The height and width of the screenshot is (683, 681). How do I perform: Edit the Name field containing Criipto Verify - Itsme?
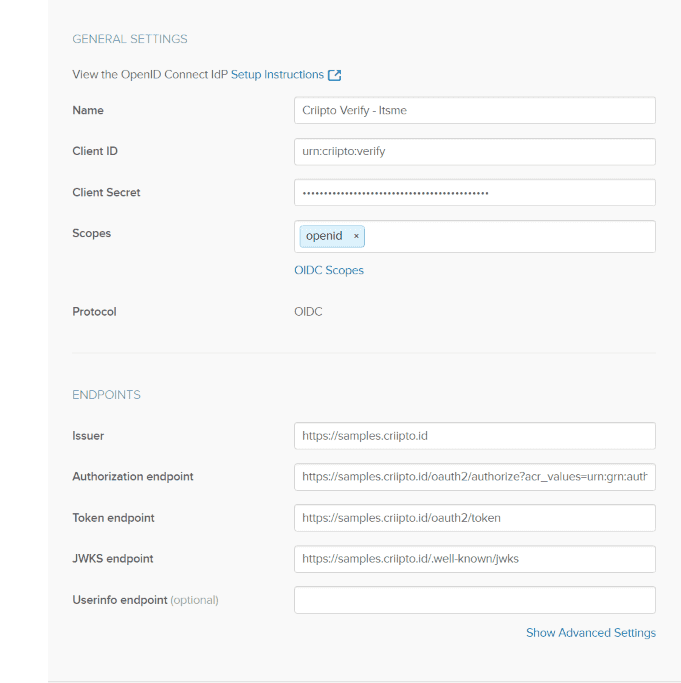(474, 110)
